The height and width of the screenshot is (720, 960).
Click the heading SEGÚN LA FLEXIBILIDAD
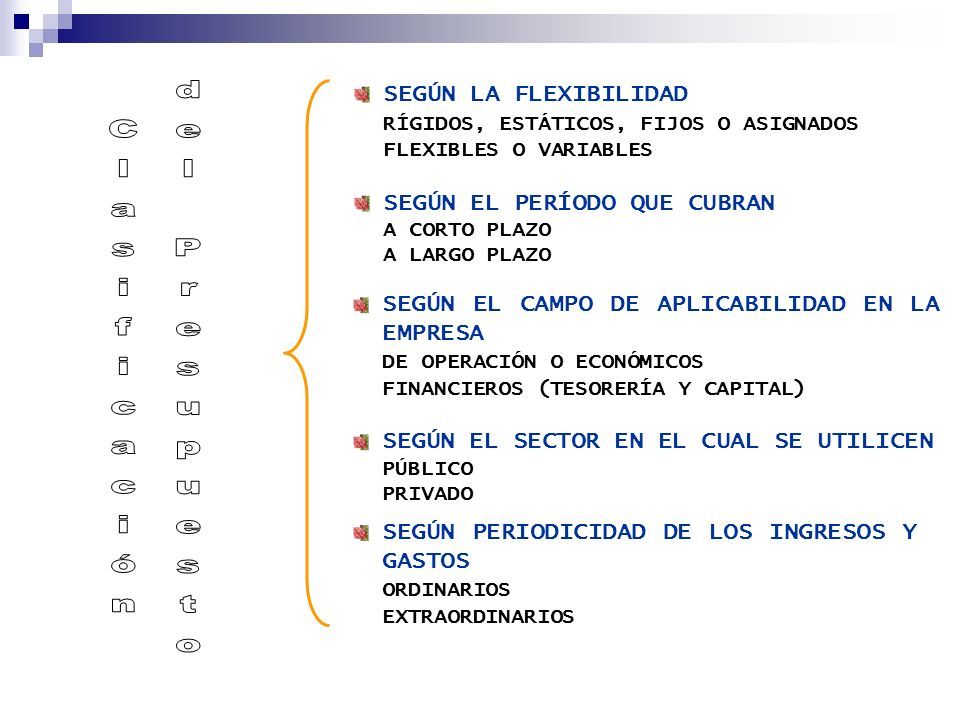point(536,94)
